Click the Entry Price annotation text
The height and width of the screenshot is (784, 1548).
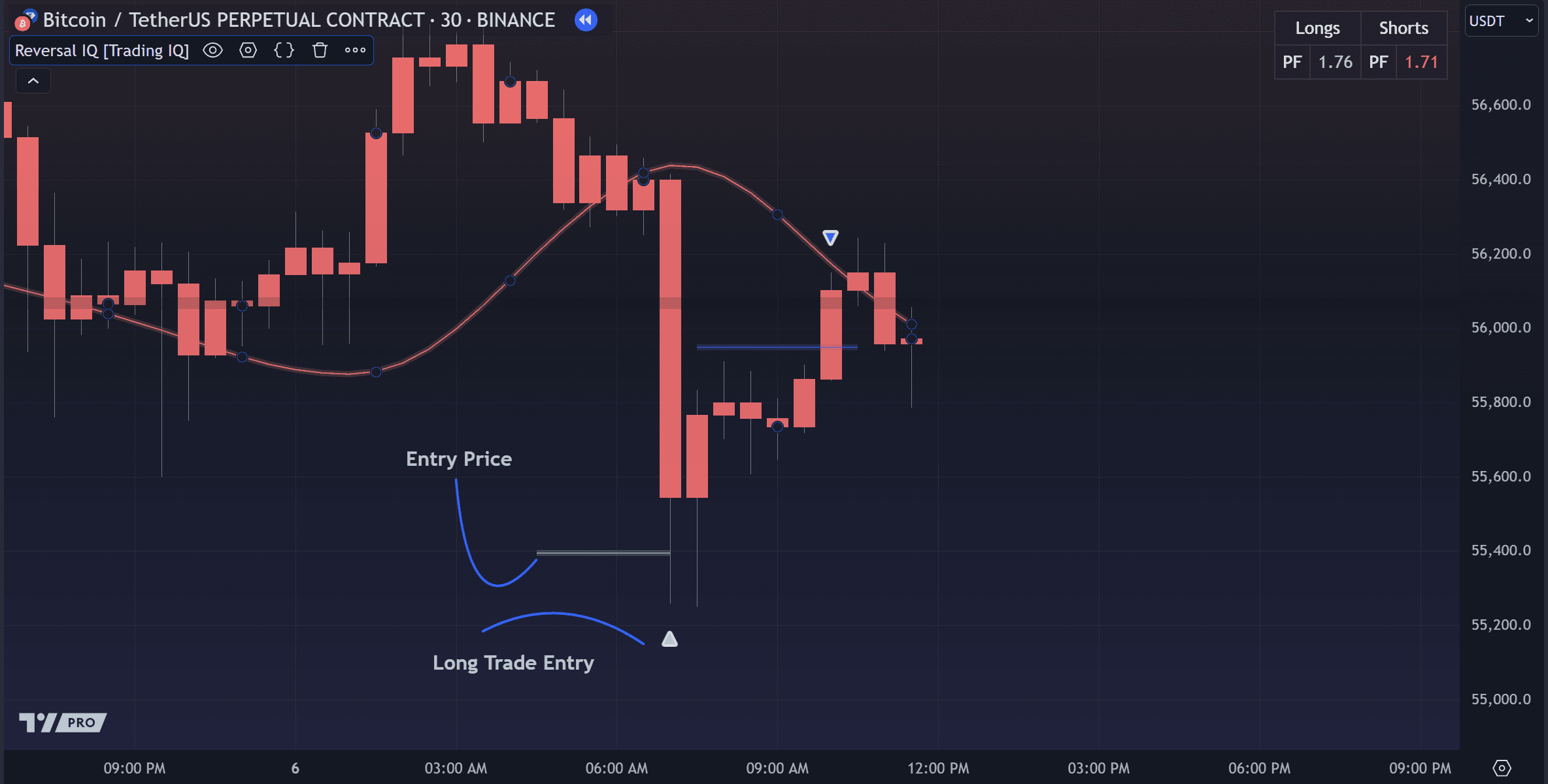pyautogui.click(x=459, y=459)
